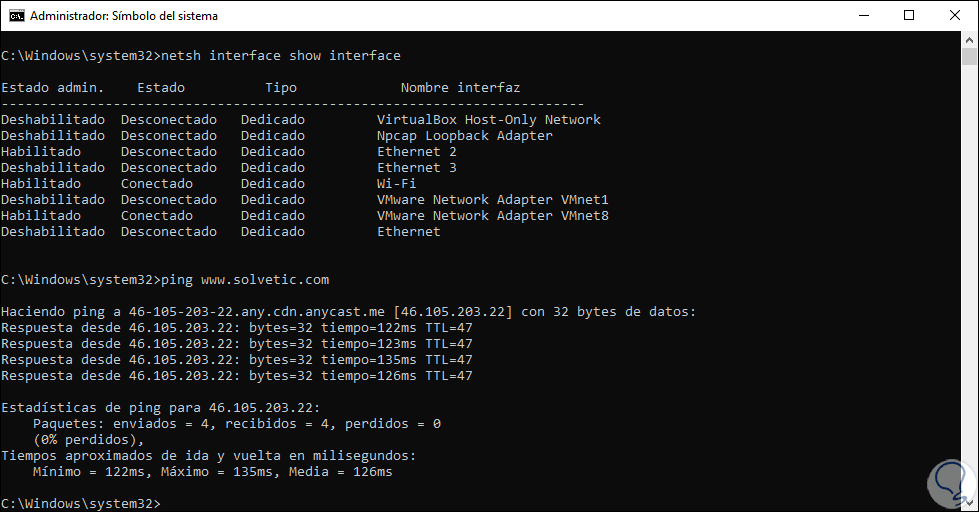Click on the Npcap Loopback Adapter name
The image size is (979, 512).
point(464,136)
